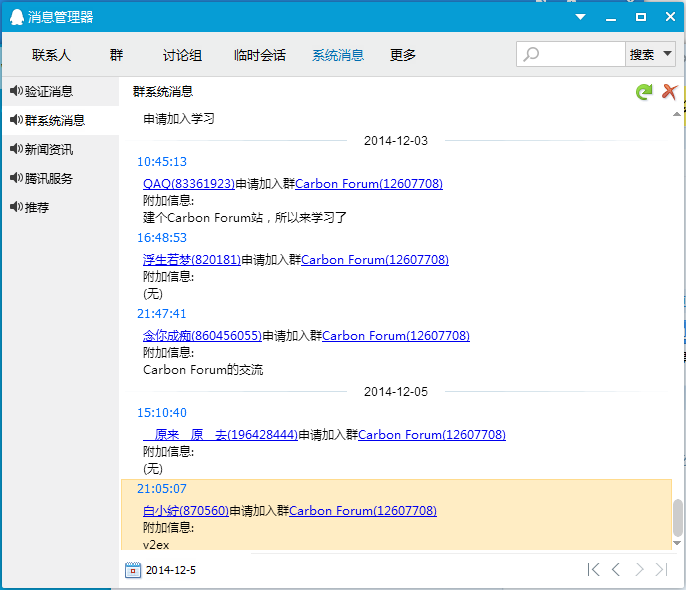
Task: Click the red delete X icon
Action: click(669, 92)
